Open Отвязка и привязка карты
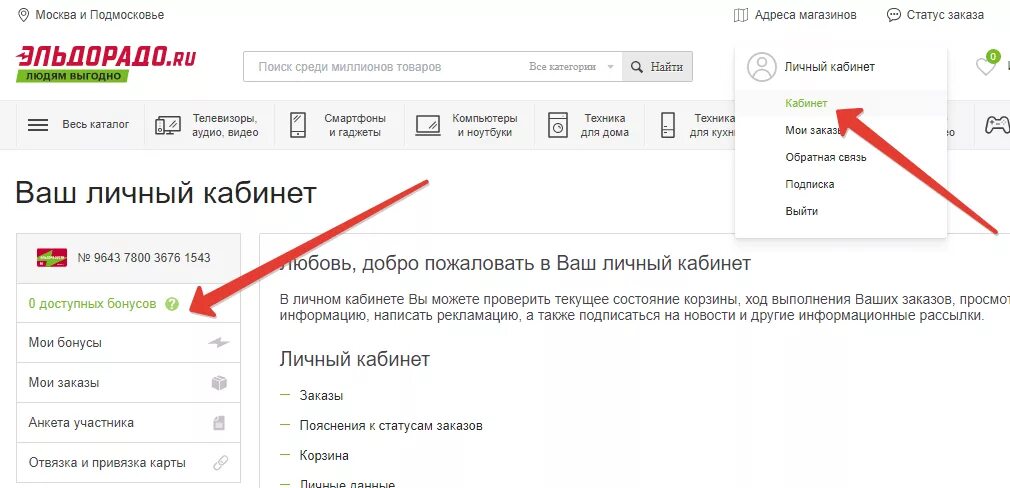The image size is (1010, 488). pyautogui.click(x=128, y=463)
